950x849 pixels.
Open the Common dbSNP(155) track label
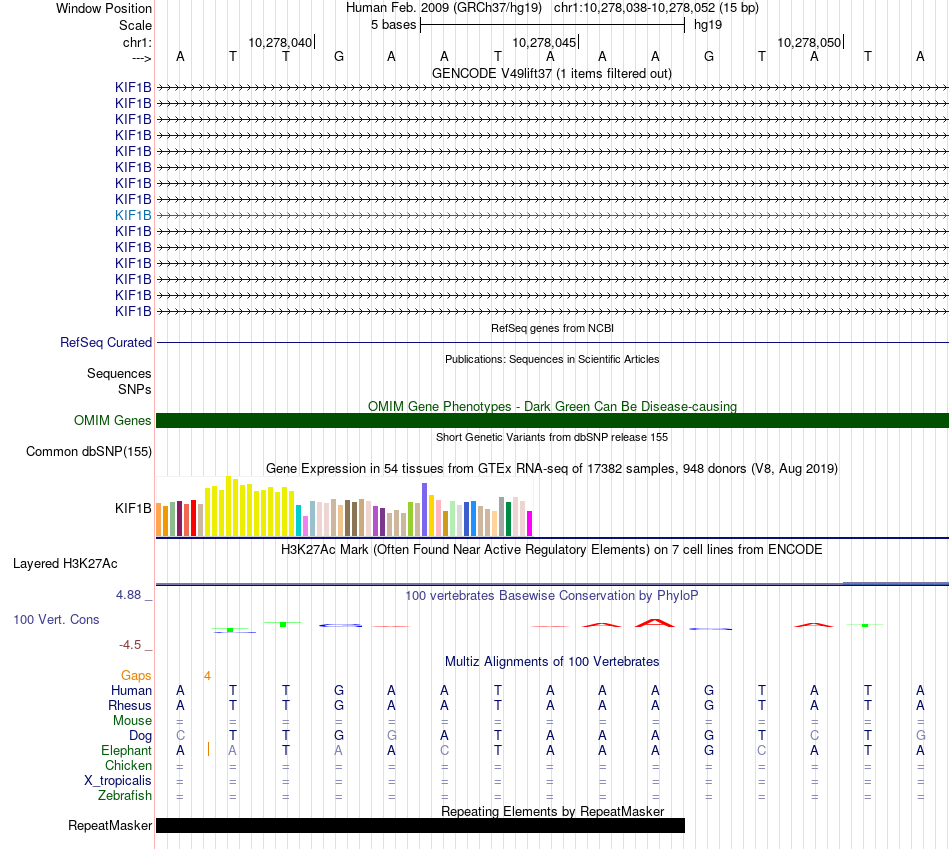(88, 451)
